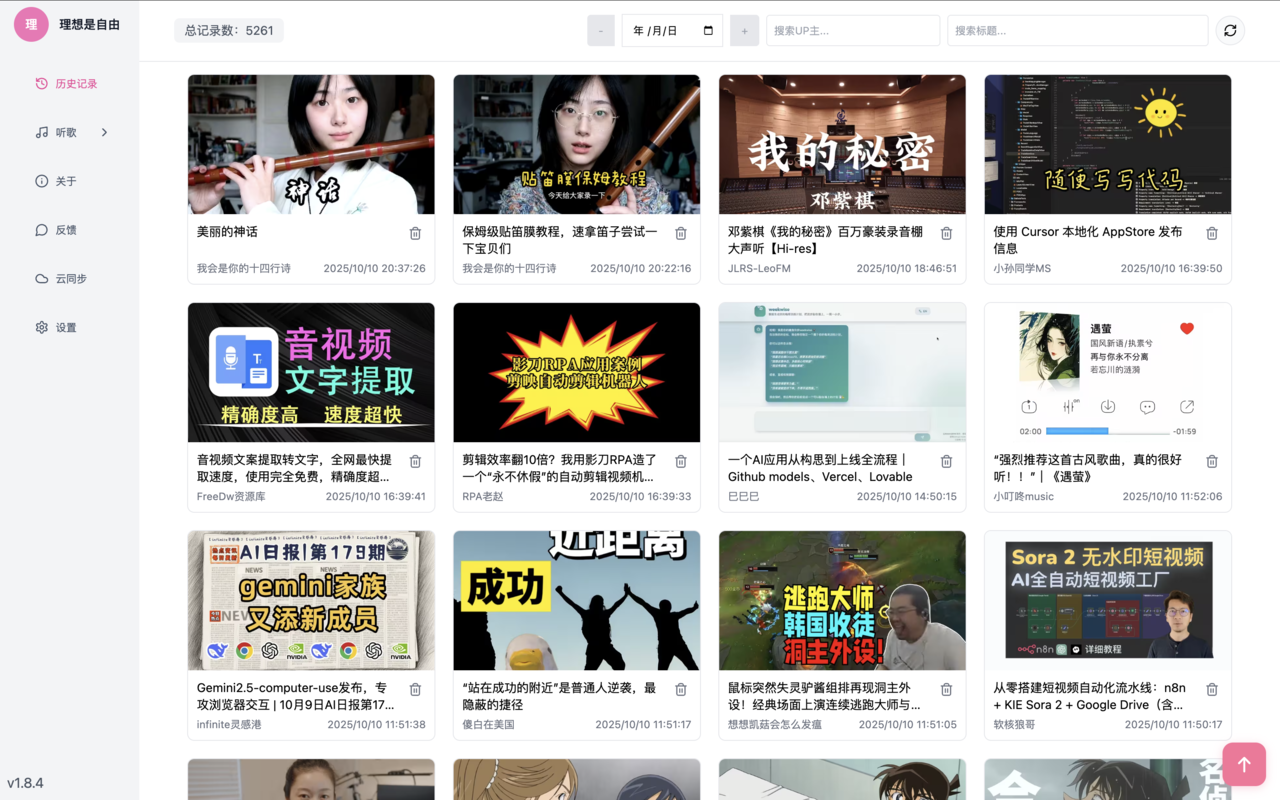
Task: Click the 理 avatar logo
Action: tap(31, 24)
